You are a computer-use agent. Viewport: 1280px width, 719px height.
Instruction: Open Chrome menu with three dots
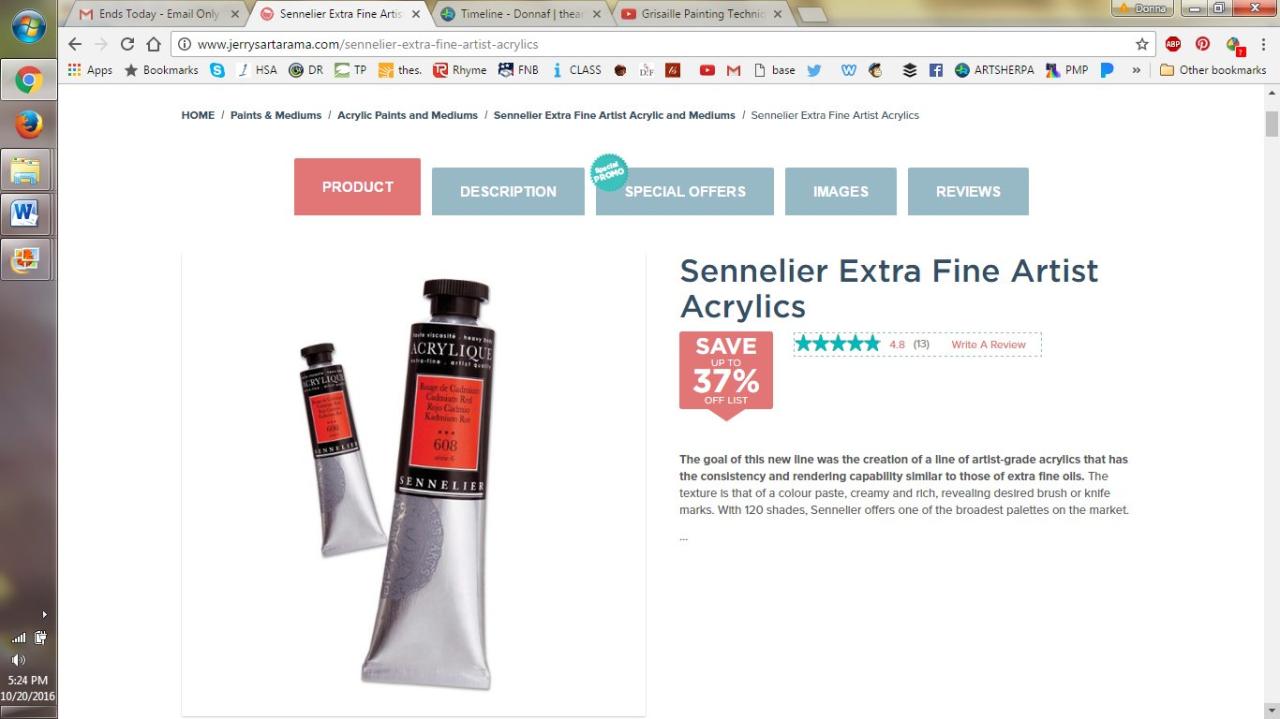click(x=1261, y=44)
